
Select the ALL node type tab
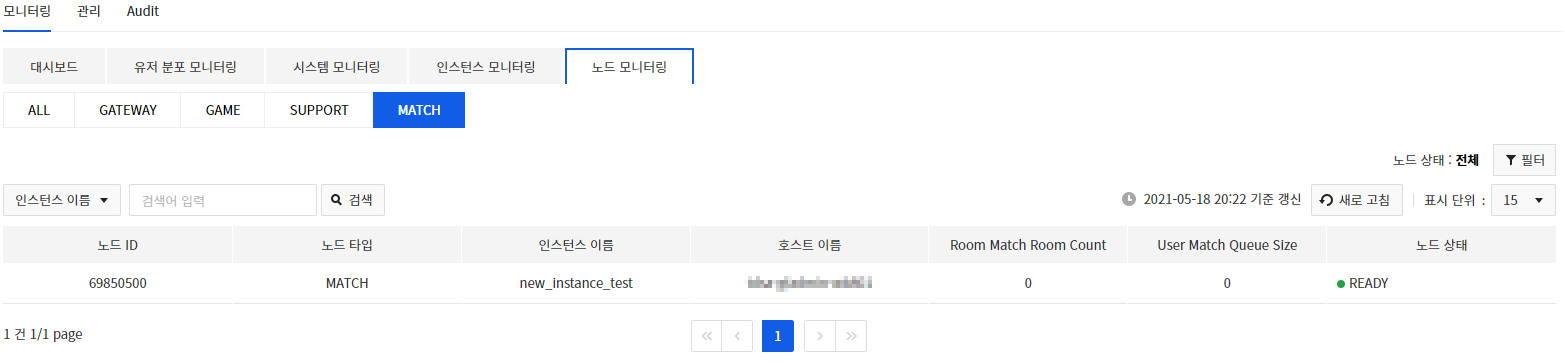[x=39, y=110]
